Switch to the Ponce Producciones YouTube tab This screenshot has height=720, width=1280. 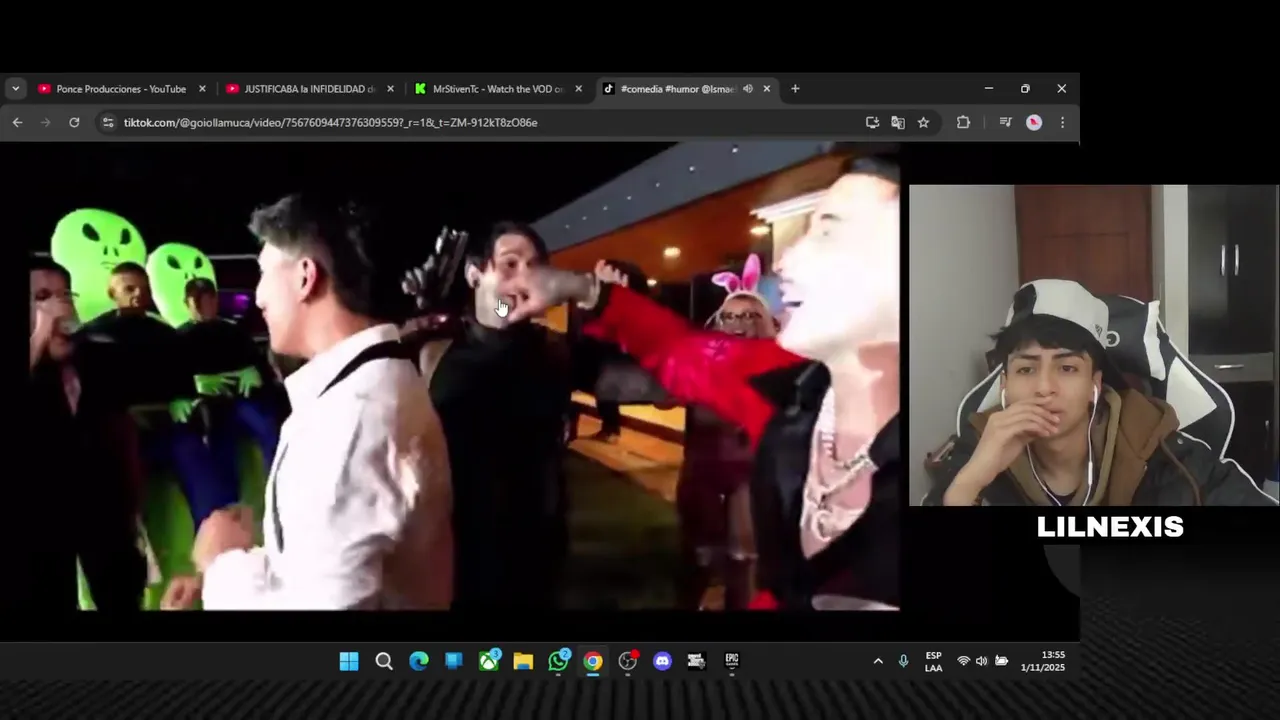[120, 89]
